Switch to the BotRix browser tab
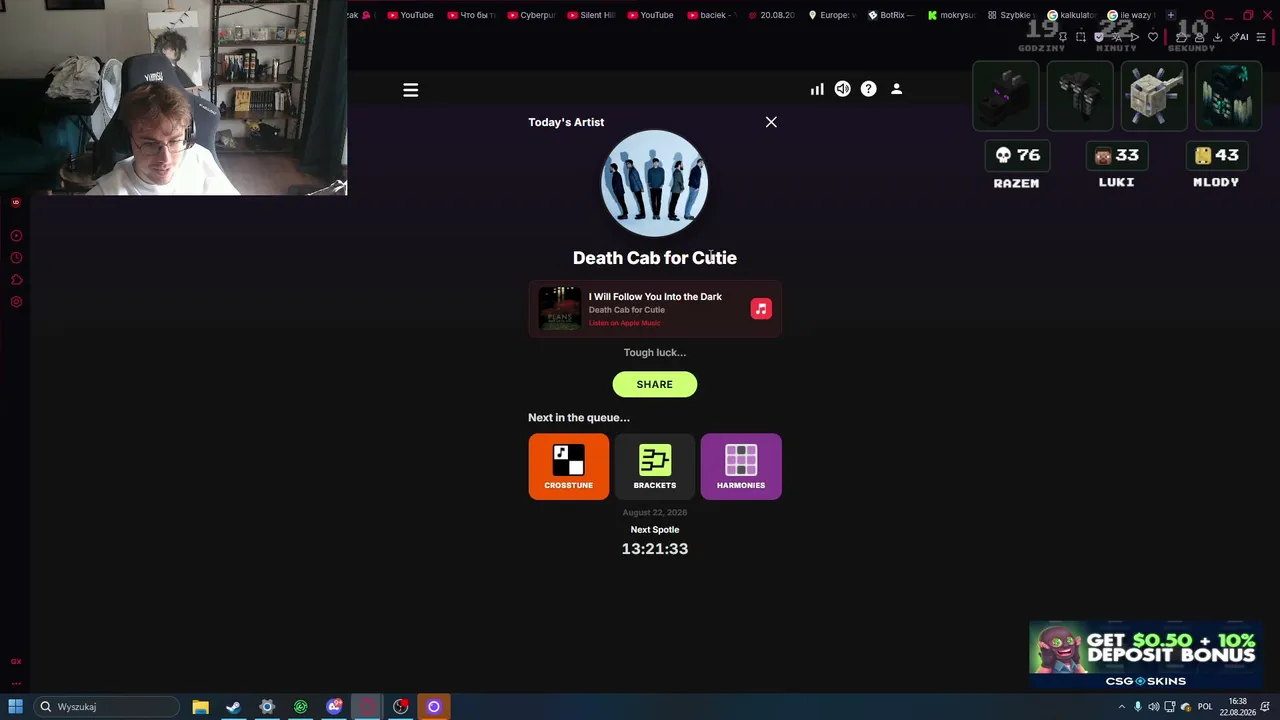The image size is (1280, 720). (891, 15)
